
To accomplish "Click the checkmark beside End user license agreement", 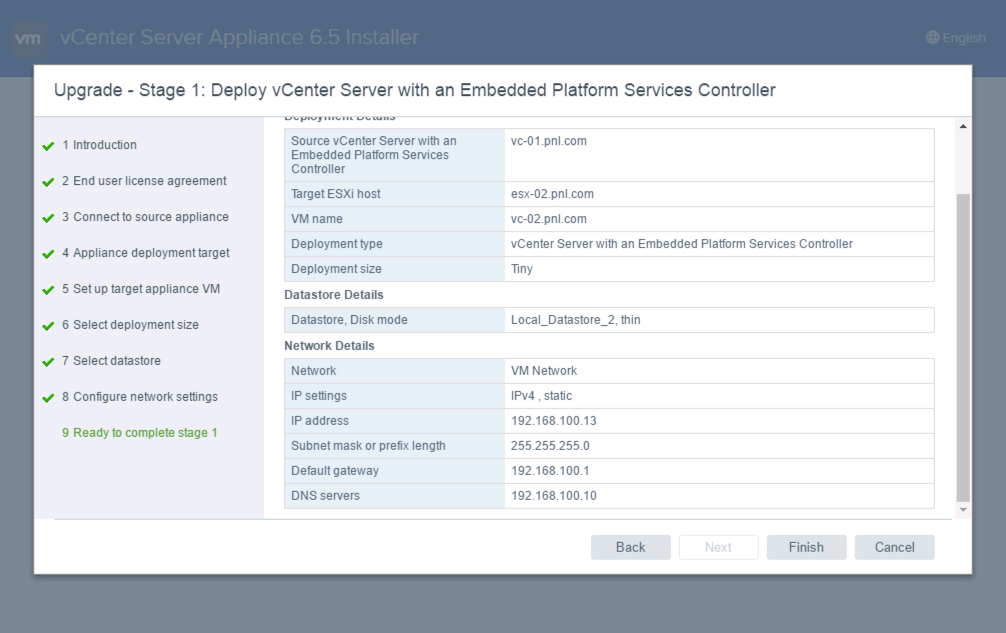I will (48, 182).
